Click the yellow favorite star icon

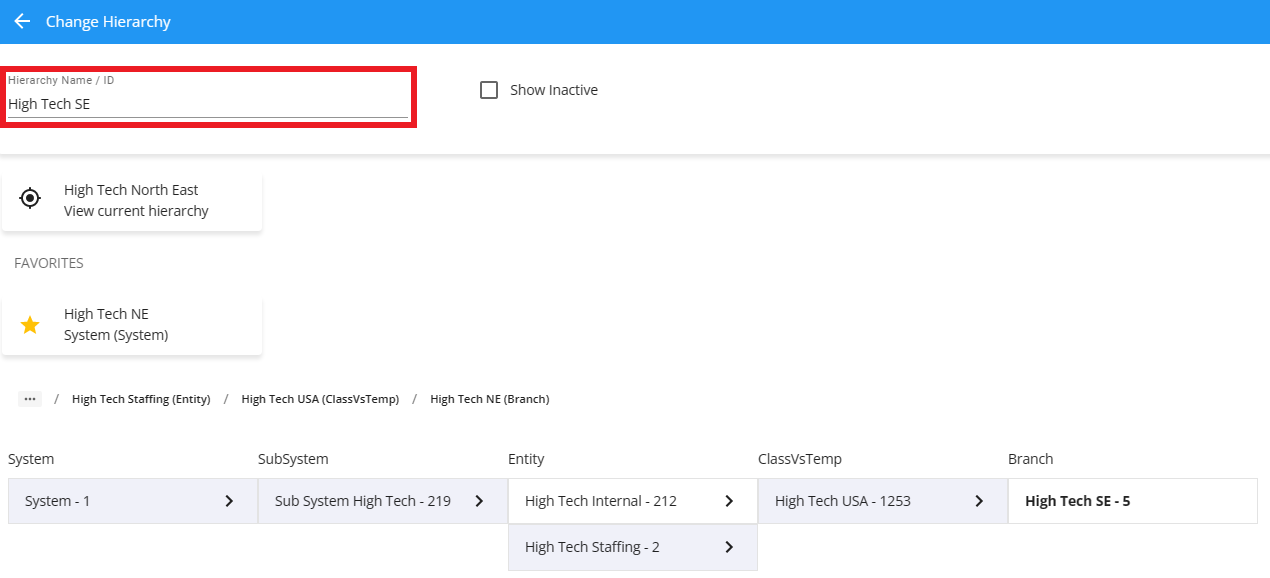30,325
